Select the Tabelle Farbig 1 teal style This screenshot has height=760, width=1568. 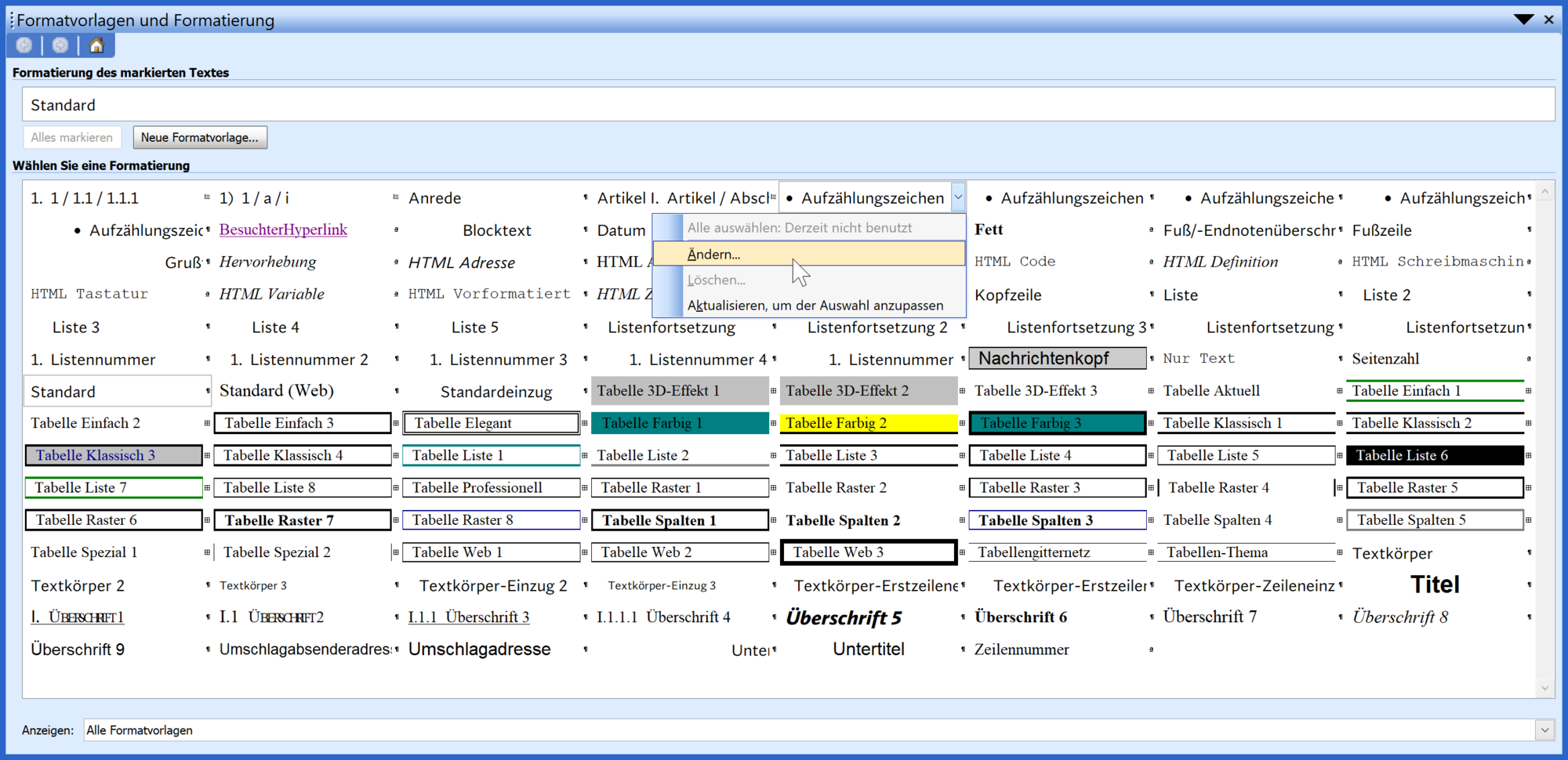(680, 423)
